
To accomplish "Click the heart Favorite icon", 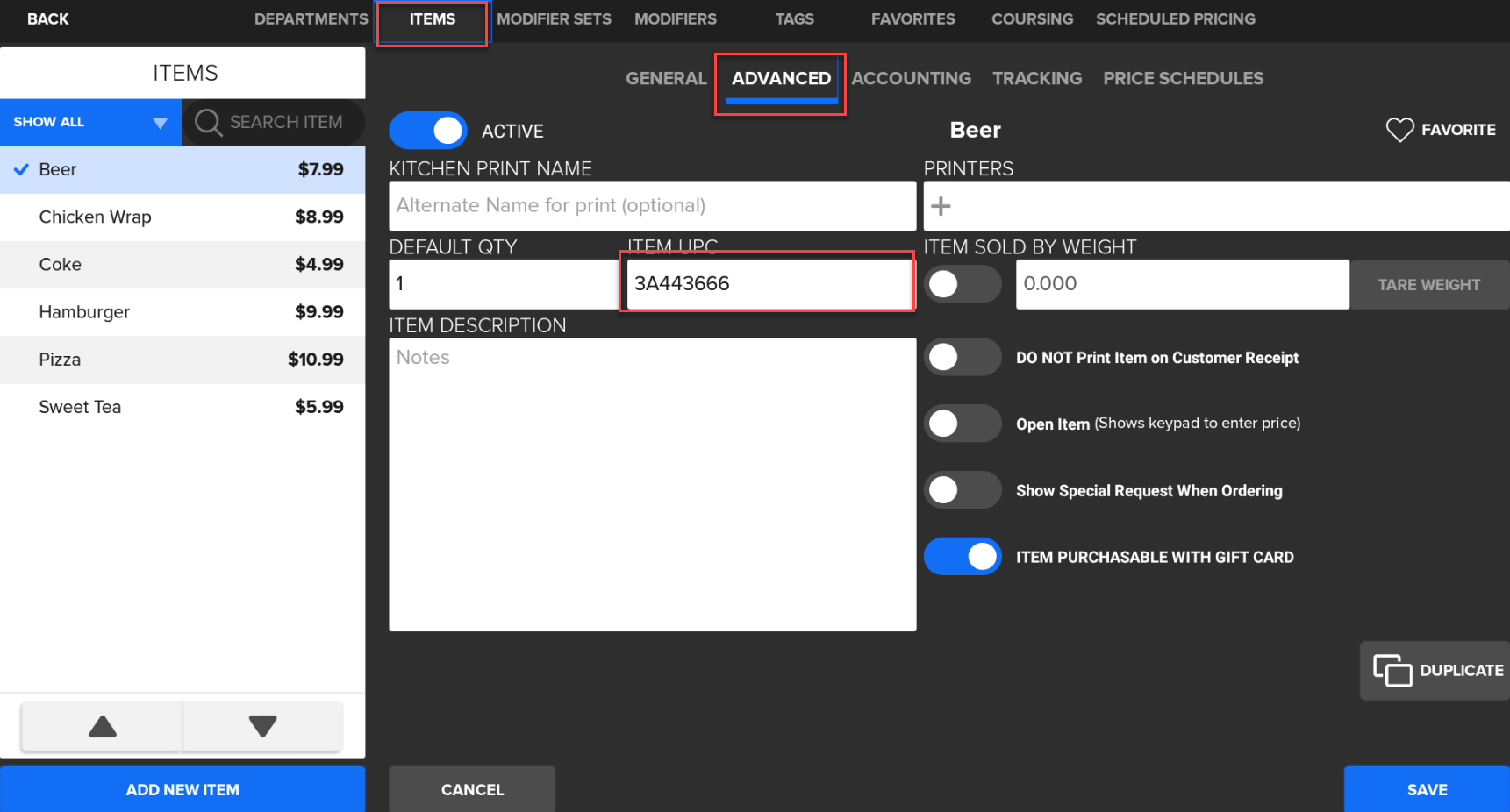I will 1399,130.
